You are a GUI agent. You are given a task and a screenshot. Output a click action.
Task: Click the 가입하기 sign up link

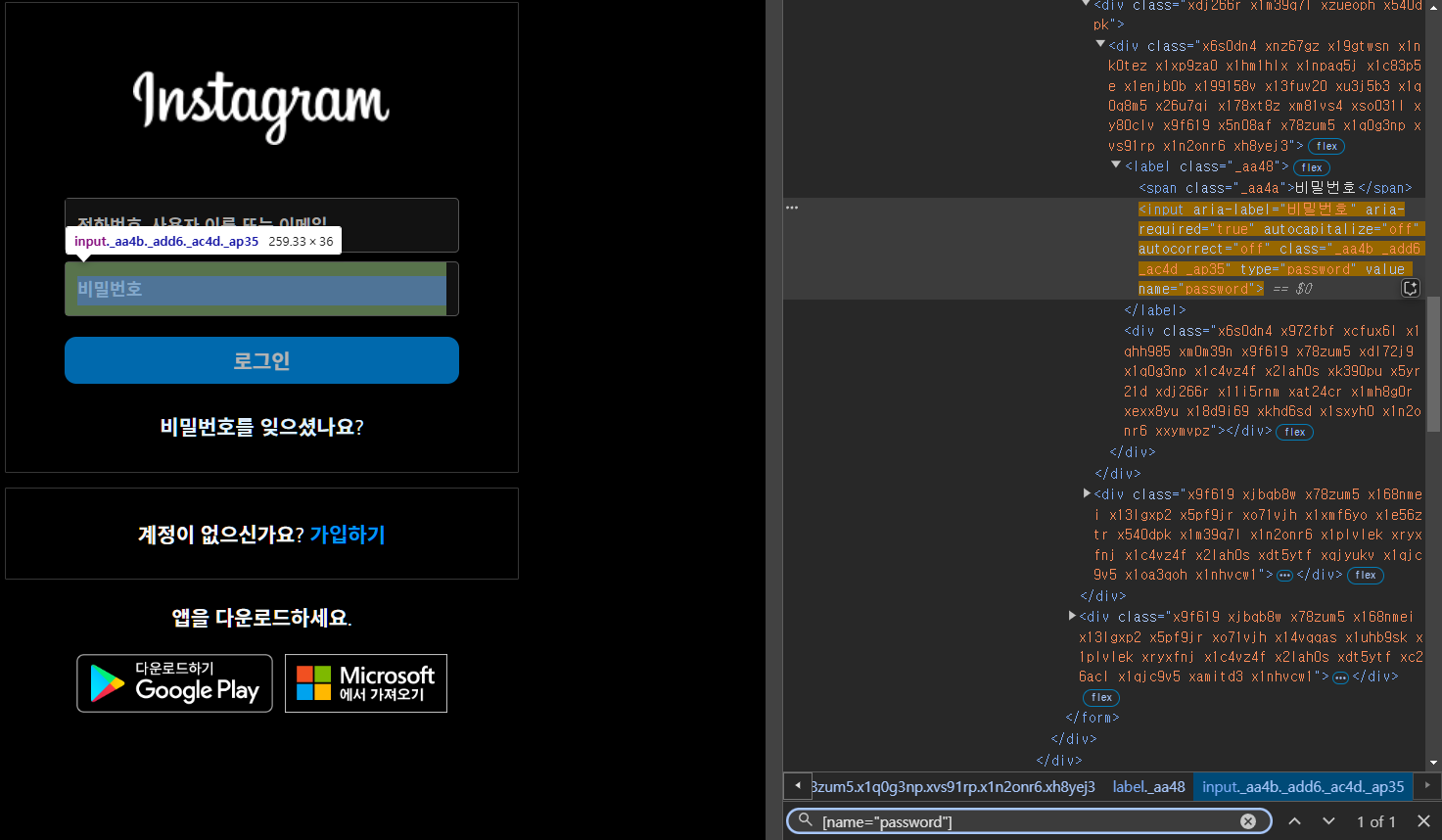point(348,535)
